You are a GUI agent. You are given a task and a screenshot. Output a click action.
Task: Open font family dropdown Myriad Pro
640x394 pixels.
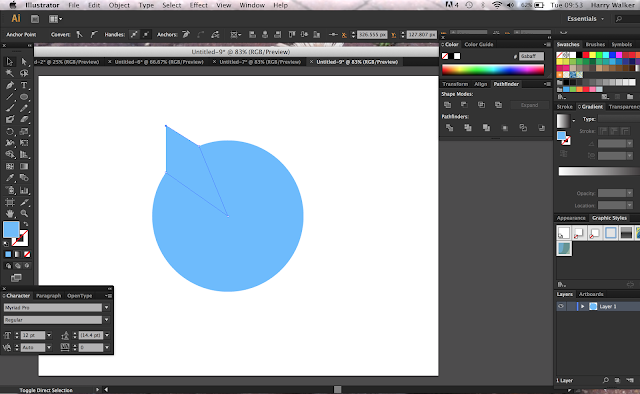107,307
